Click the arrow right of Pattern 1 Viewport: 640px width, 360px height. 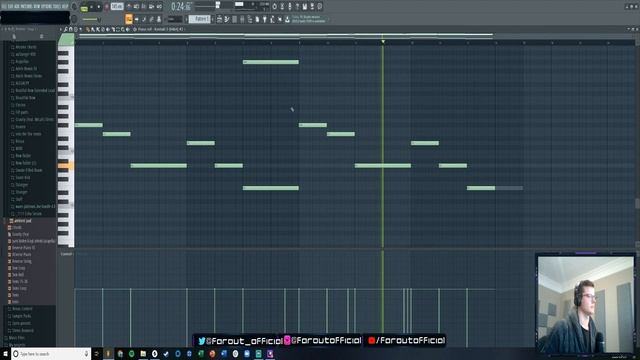[x=212, y=19]
